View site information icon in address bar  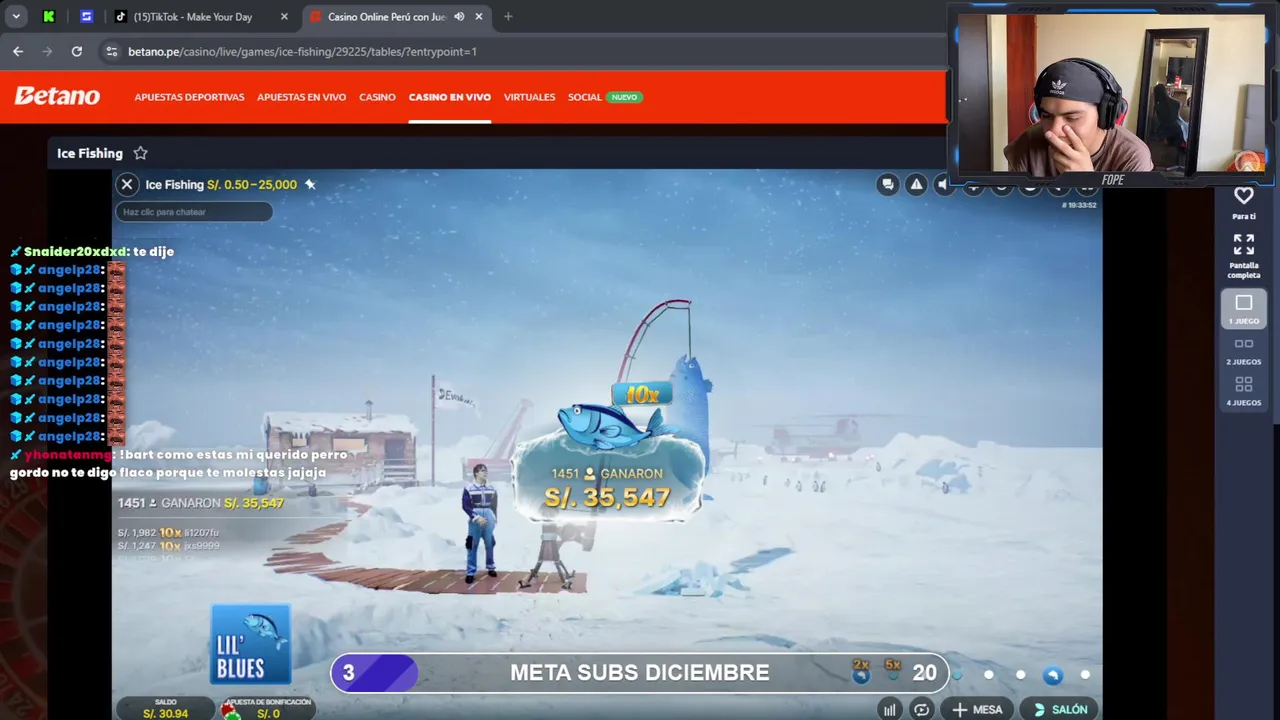point(111,51)
